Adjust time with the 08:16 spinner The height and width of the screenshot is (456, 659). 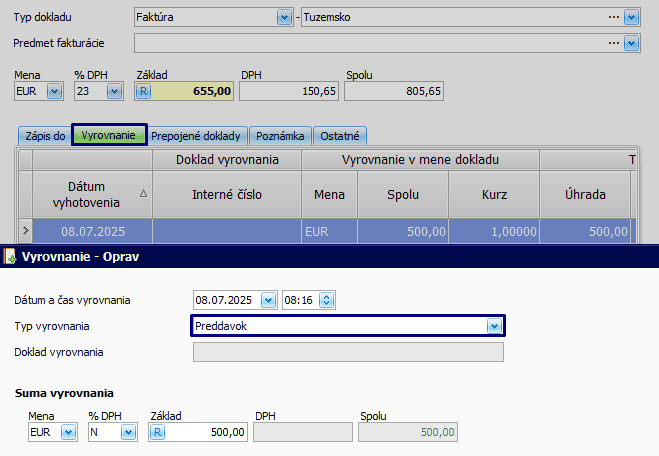click(326, 299)
